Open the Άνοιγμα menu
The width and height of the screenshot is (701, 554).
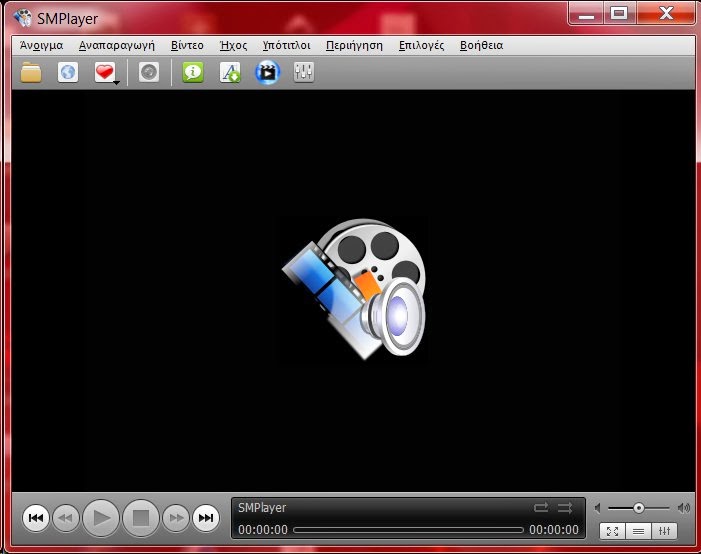[x=42, y=45]
